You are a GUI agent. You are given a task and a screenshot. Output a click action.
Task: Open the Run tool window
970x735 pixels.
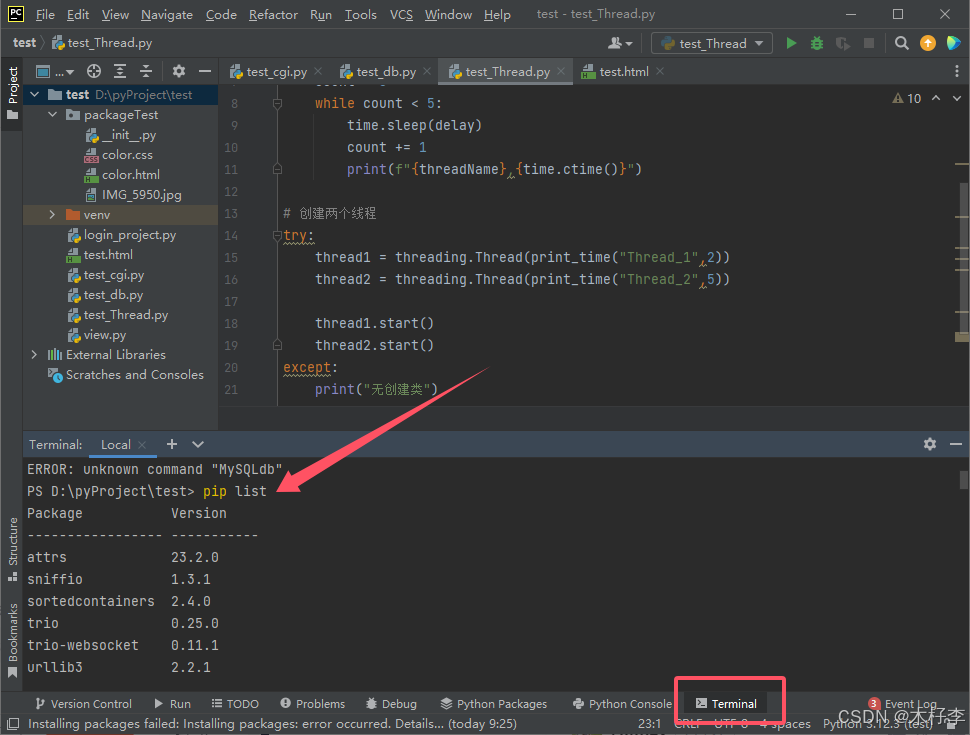coord(172,704)
